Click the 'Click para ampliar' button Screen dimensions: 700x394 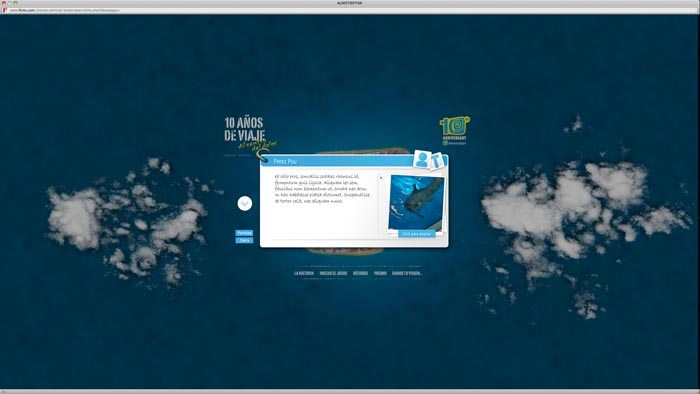tap(417, 234)
